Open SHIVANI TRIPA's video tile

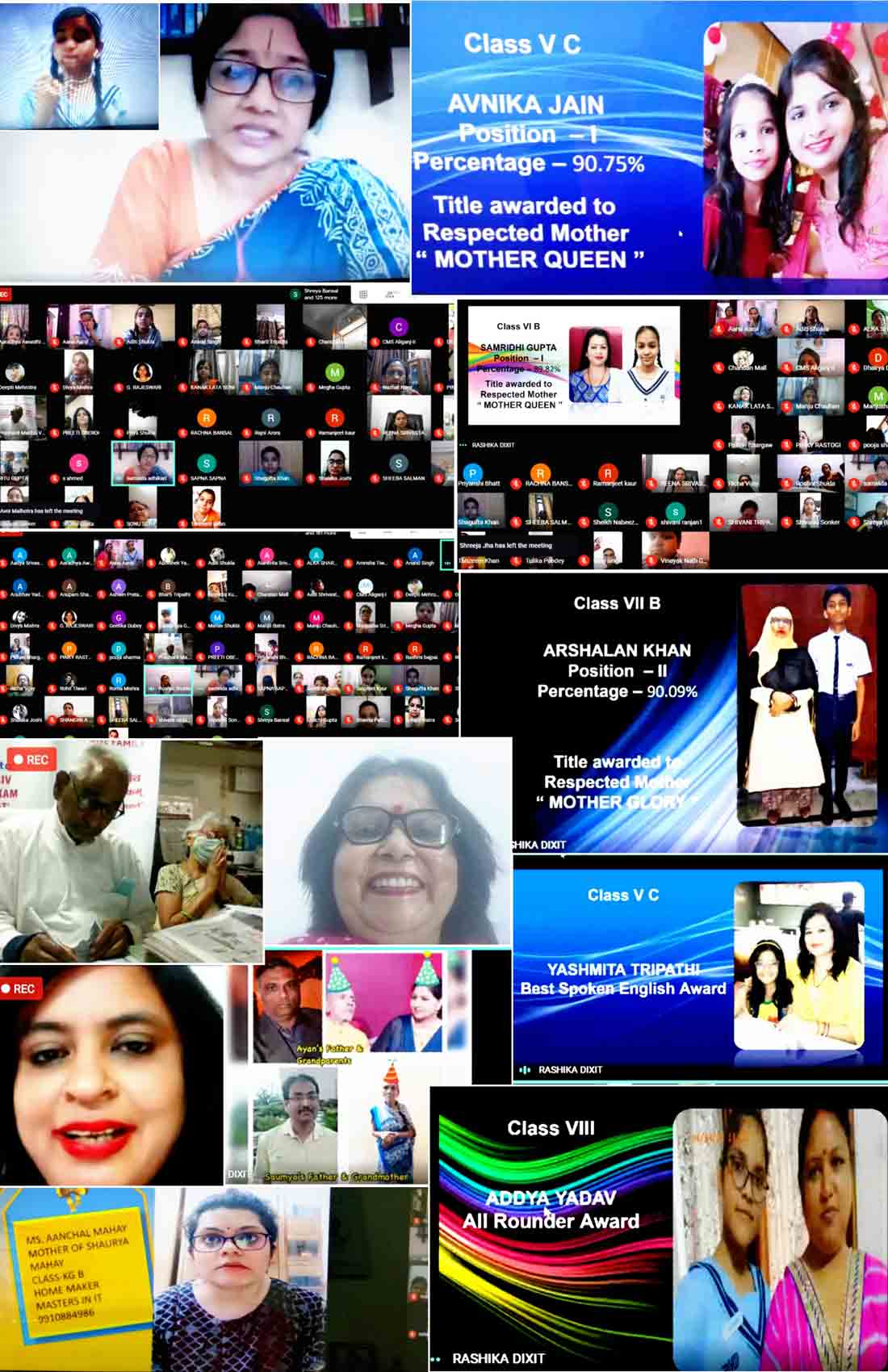pos(743,511)
